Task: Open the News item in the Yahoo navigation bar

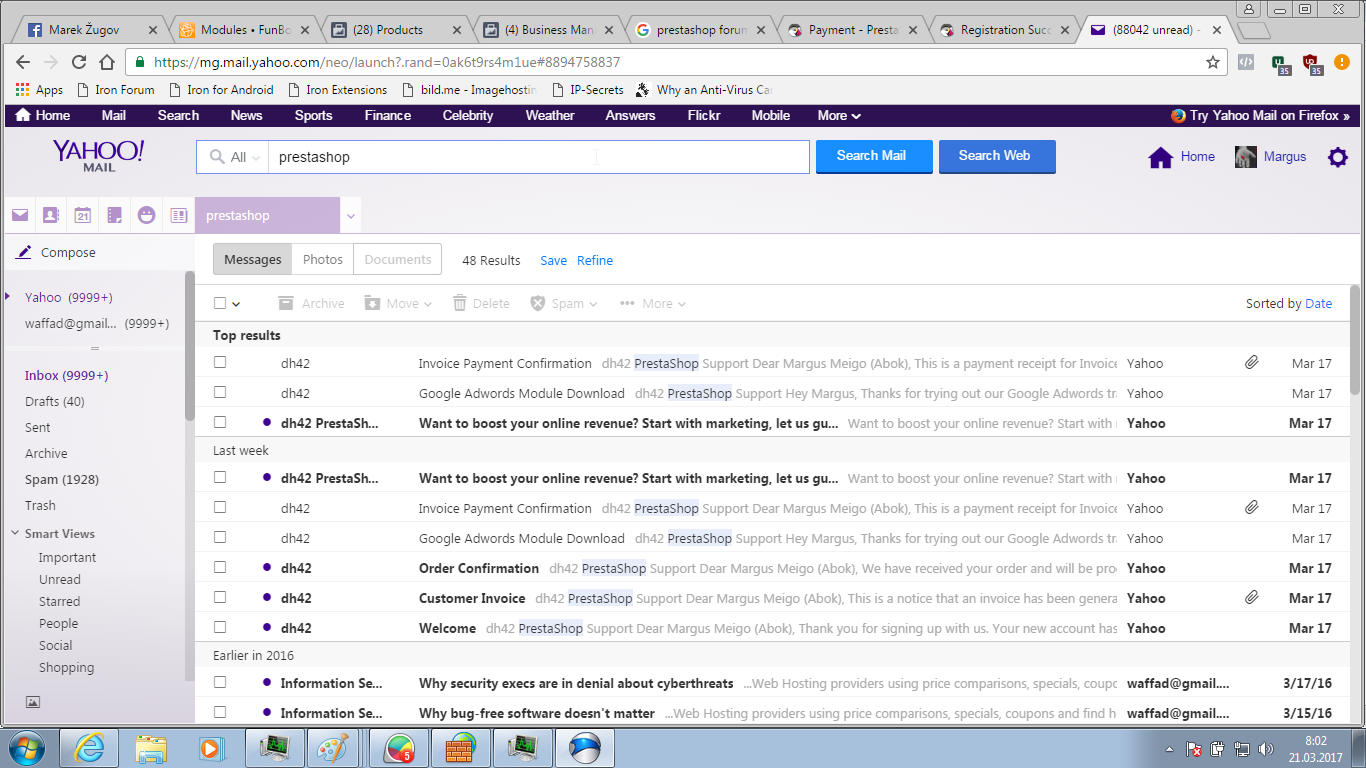Action: point(246,115)
